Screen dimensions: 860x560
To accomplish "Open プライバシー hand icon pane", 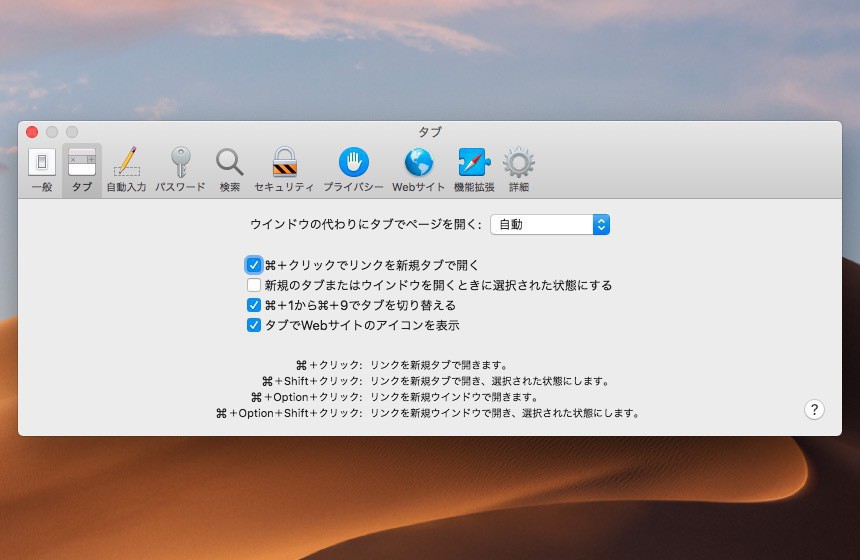I will pyautogui.click(x=353, y=169).
